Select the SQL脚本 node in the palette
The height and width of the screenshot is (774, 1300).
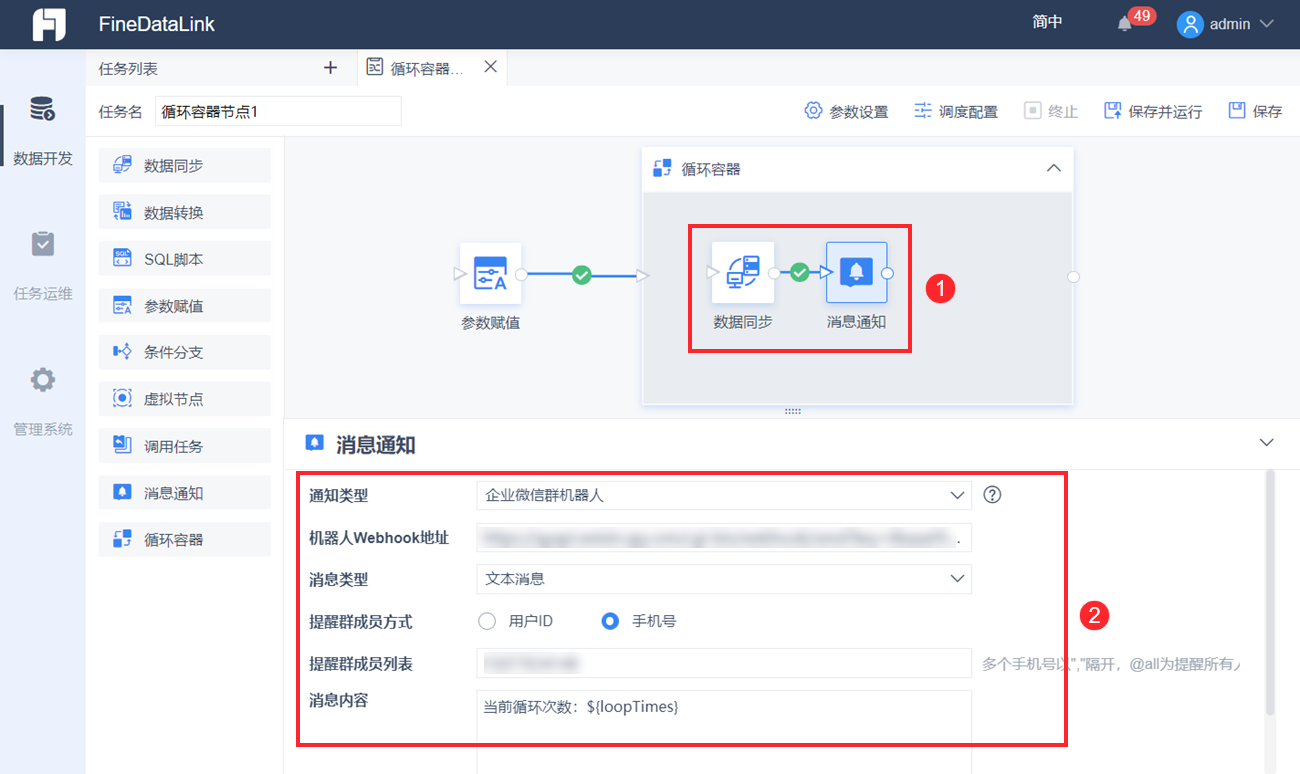click(x=185, y=259)
